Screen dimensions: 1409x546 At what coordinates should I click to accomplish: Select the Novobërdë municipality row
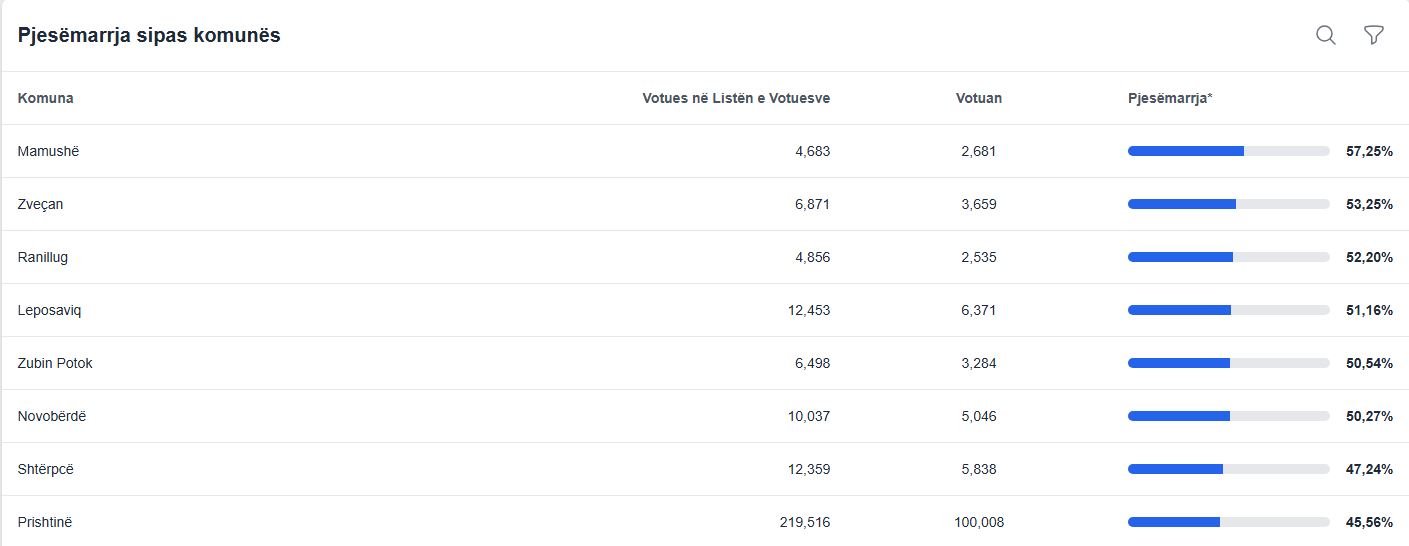[x=52, y=416]
